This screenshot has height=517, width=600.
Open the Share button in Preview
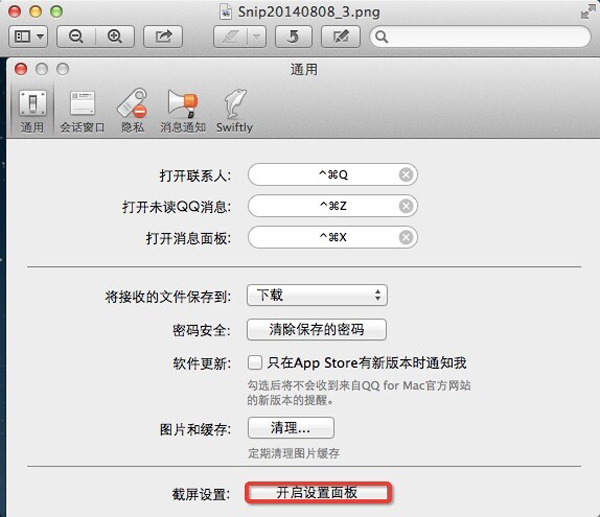click(163, 37)
